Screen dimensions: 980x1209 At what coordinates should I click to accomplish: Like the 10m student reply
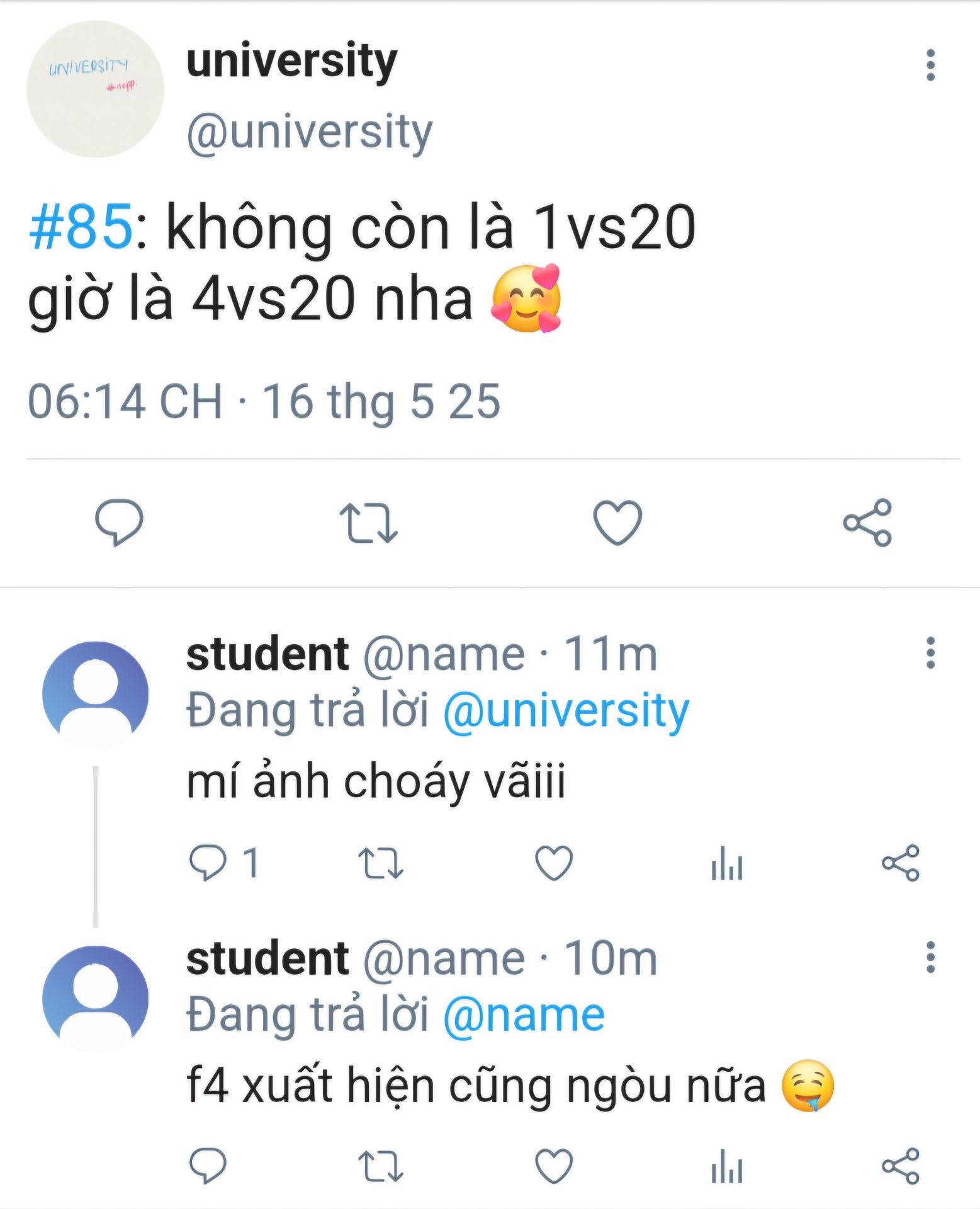tap(553, 1166)
